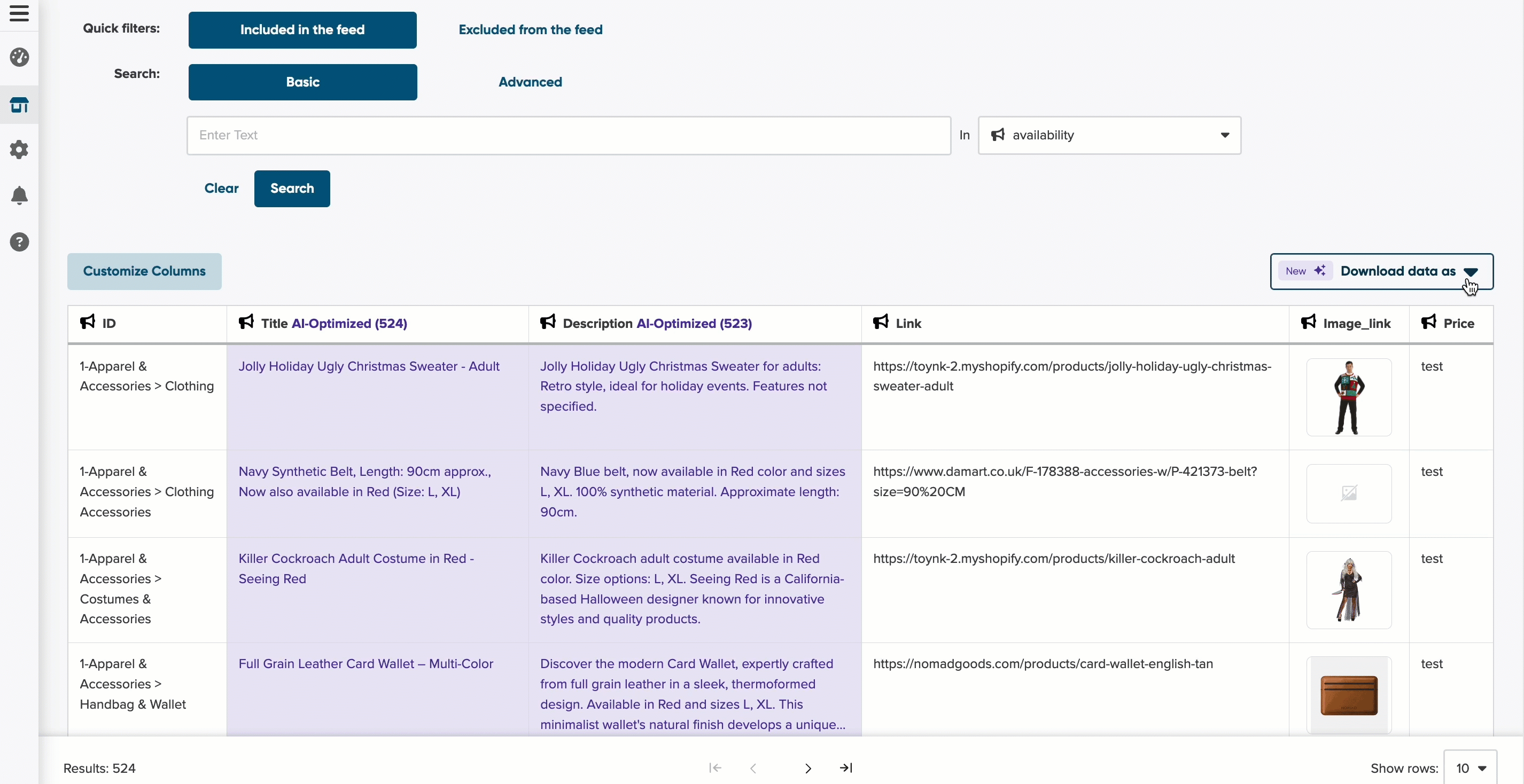Select Basic search tab
This screenshot has width=1524, height=784.
(x=302, y=82)
